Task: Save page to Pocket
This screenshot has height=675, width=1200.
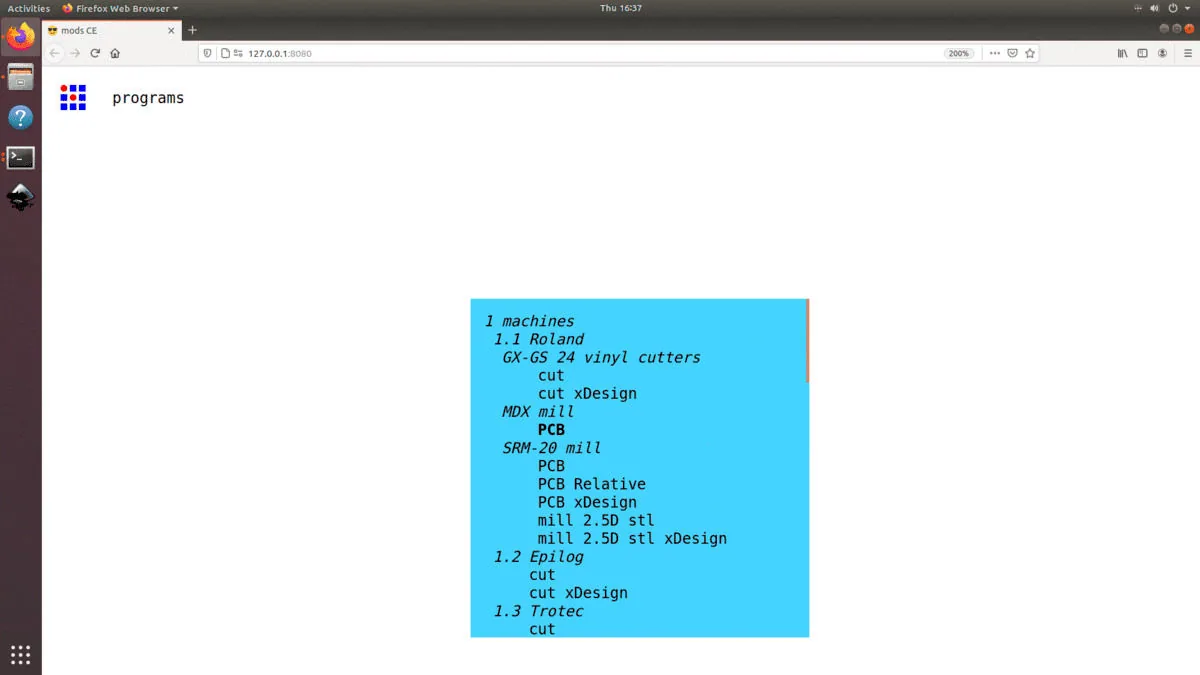Action: click(x=1012, y=53)
